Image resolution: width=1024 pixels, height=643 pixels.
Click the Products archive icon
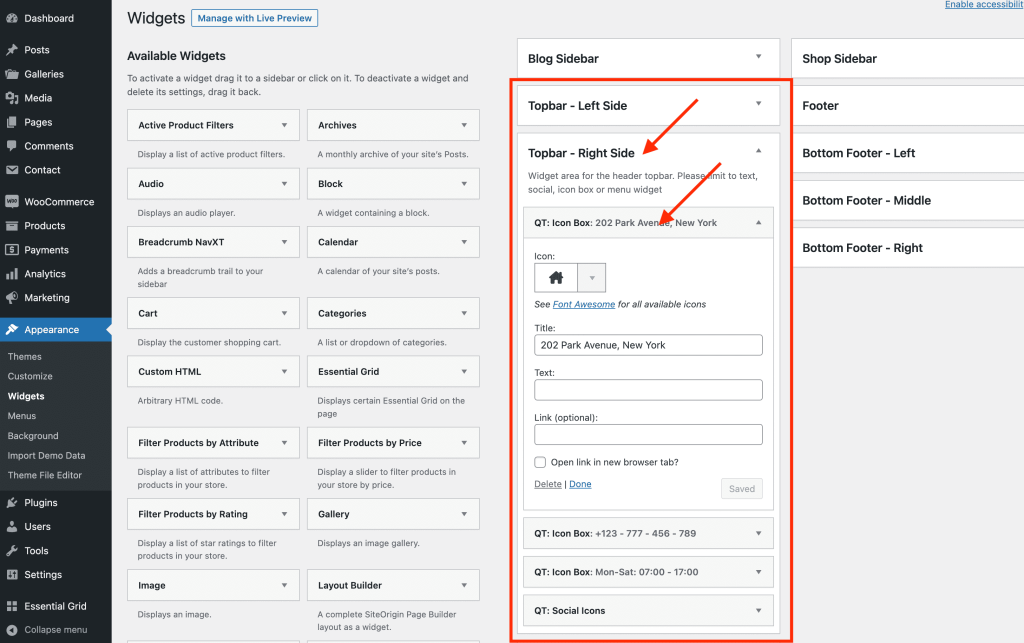pyautogui.click(x=12, y=226)
